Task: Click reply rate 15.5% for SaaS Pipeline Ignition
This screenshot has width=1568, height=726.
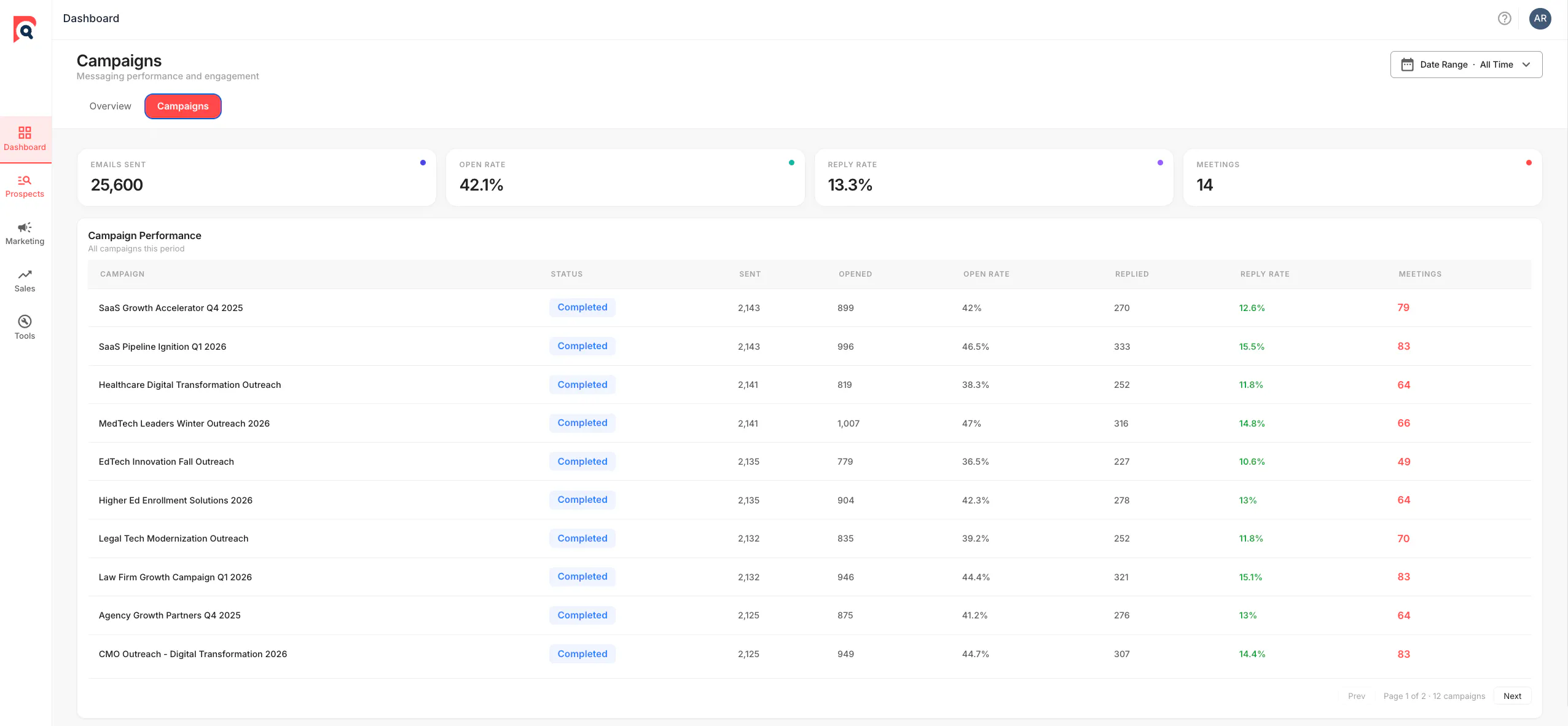Action: [1252, 347]
